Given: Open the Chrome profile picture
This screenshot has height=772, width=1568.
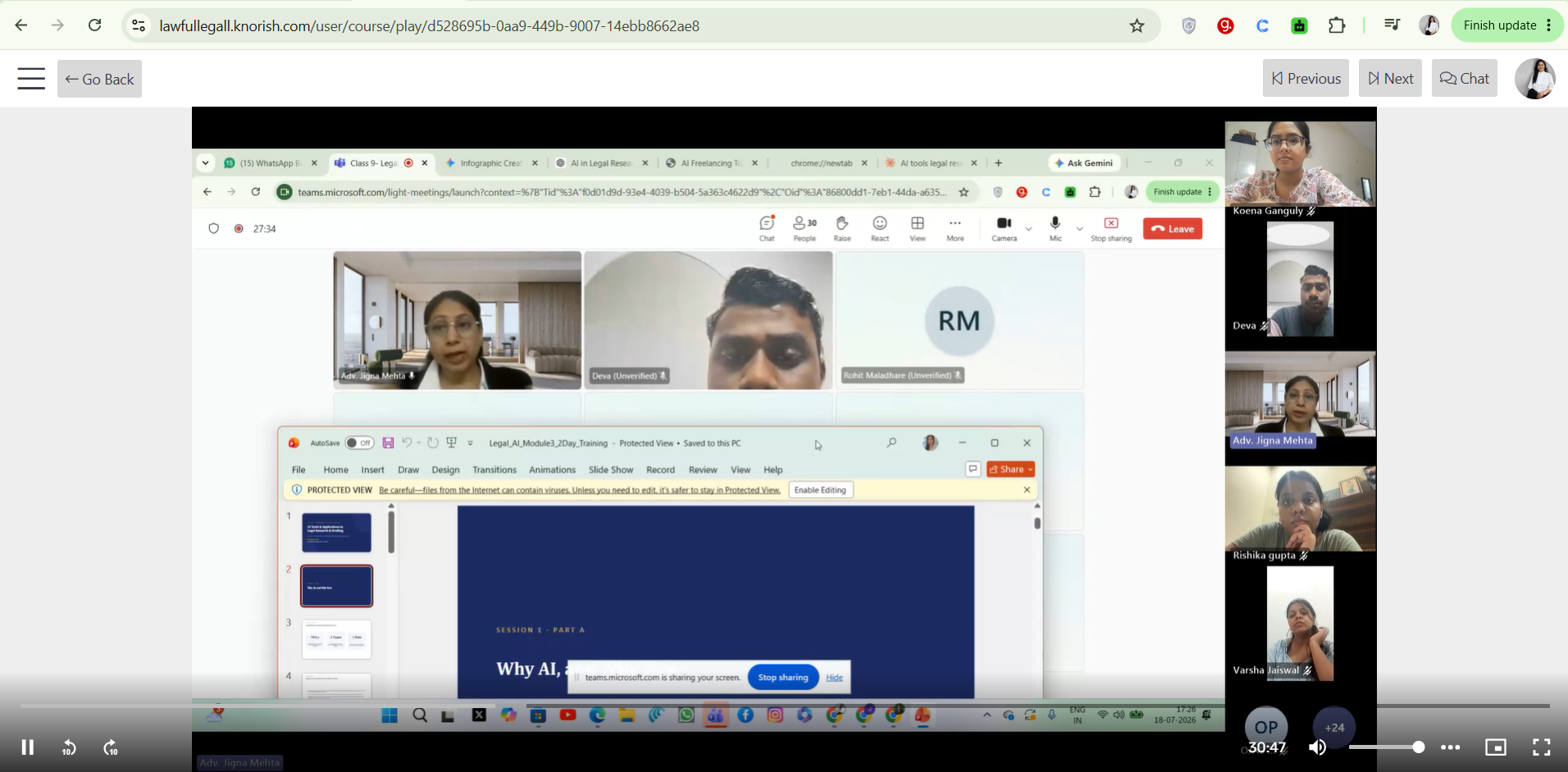Looking at the screenshot, I should click(1429, 25).
